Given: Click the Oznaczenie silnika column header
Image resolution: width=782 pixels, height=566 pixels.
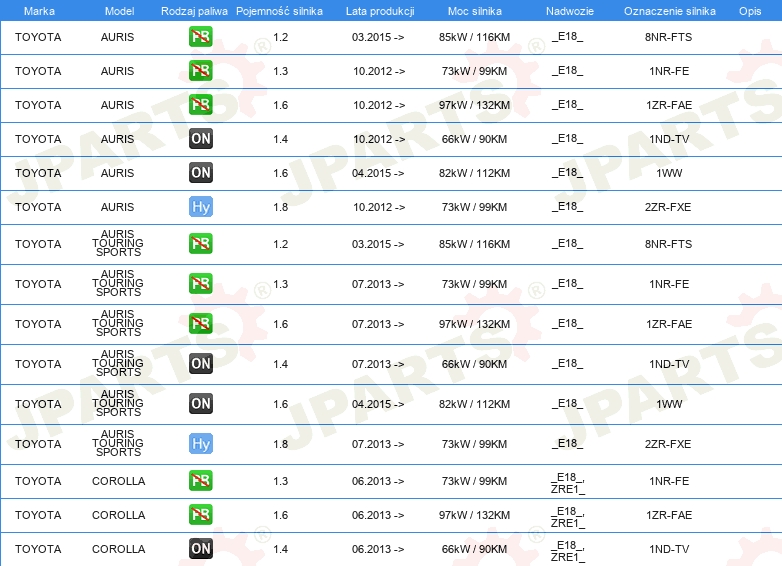Looking at the screenshot, I should coord(669,11).
